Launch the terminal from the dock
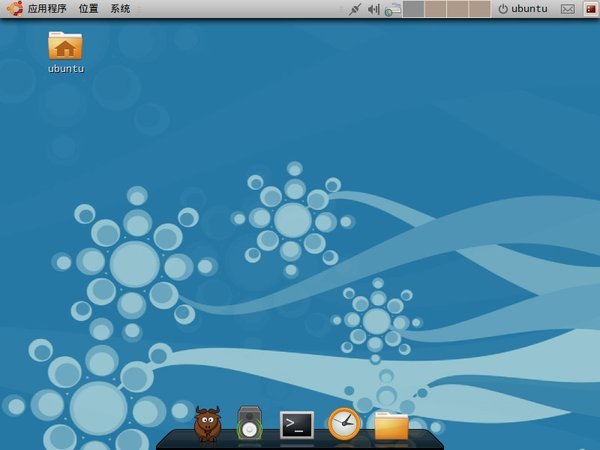The width and height of the screenshot is (600, 450). tap(297, 425)
